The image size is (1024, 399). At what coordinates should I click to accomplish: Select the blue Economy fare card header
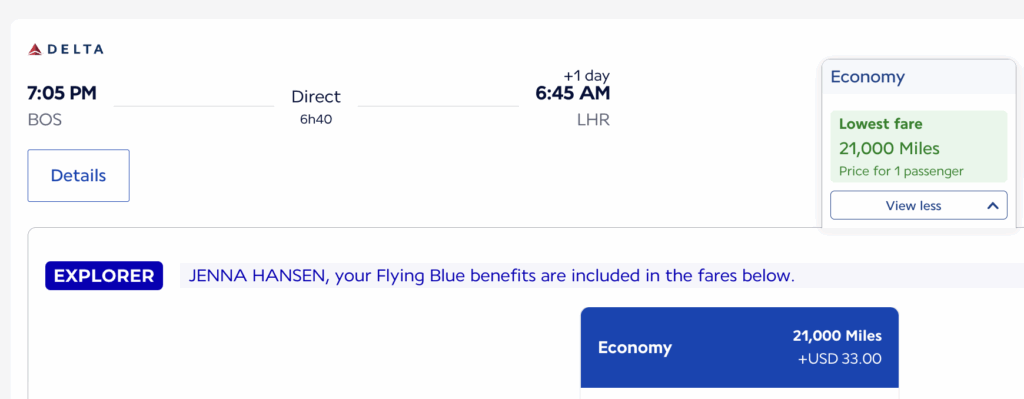click(x=739, y=347)
